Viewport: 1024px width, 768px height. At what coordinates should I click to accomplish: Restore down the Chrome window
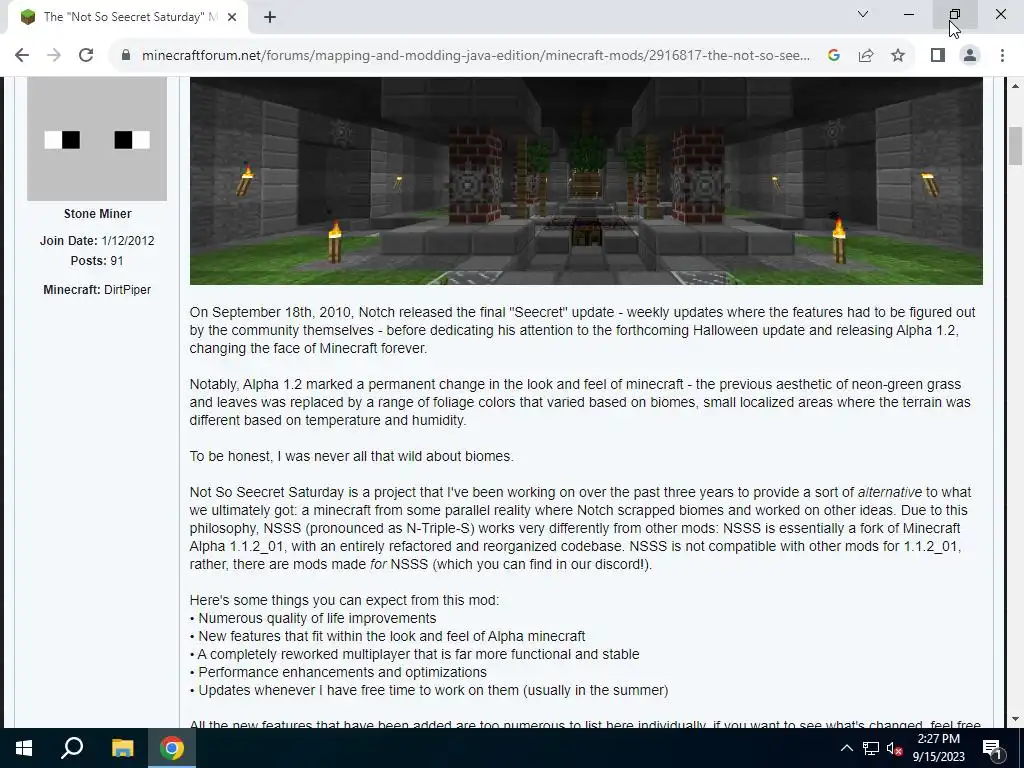tap(955, 14)
